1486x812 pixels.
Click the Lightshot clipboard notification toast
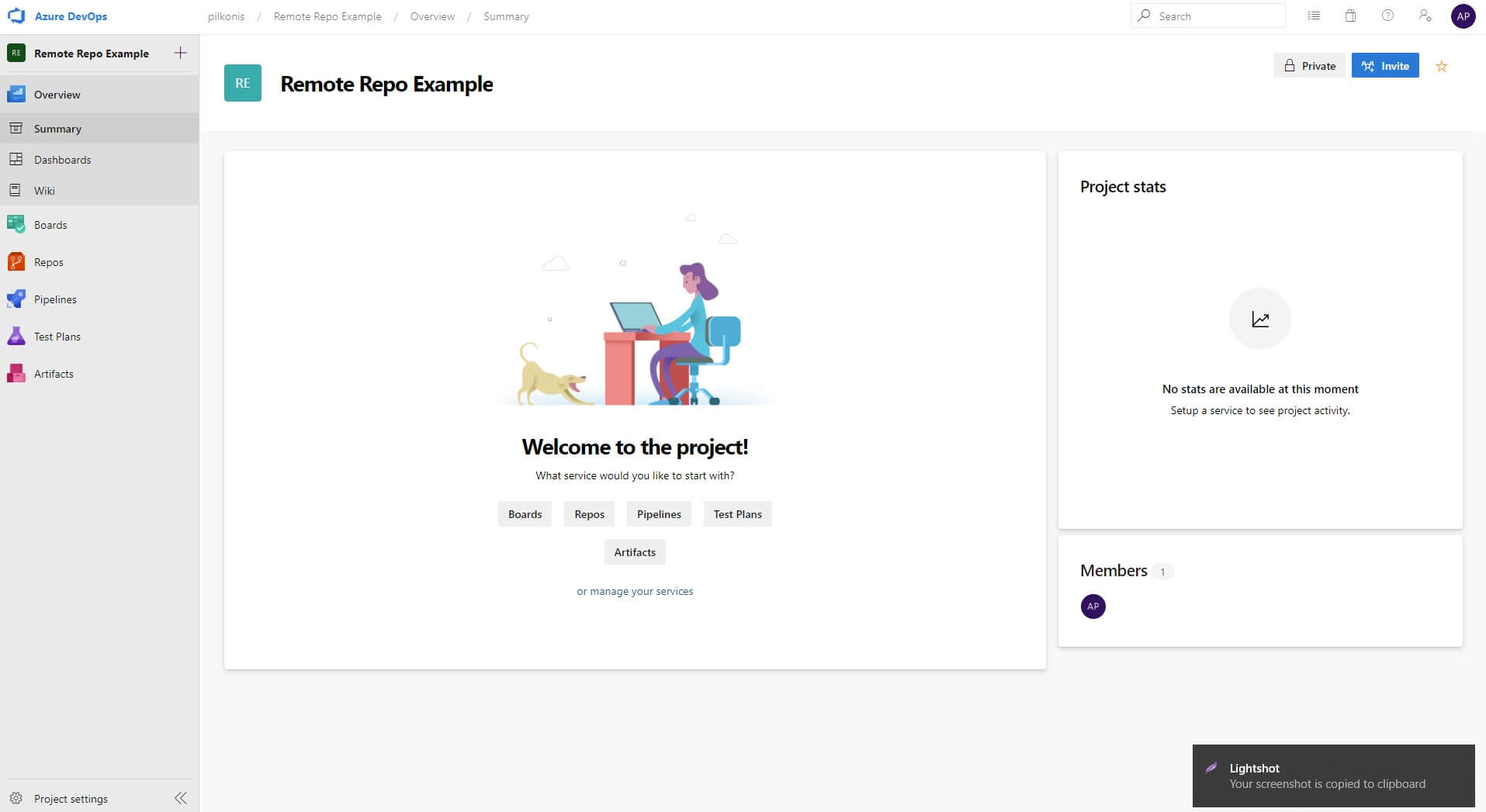click(x=1334, y=776)
